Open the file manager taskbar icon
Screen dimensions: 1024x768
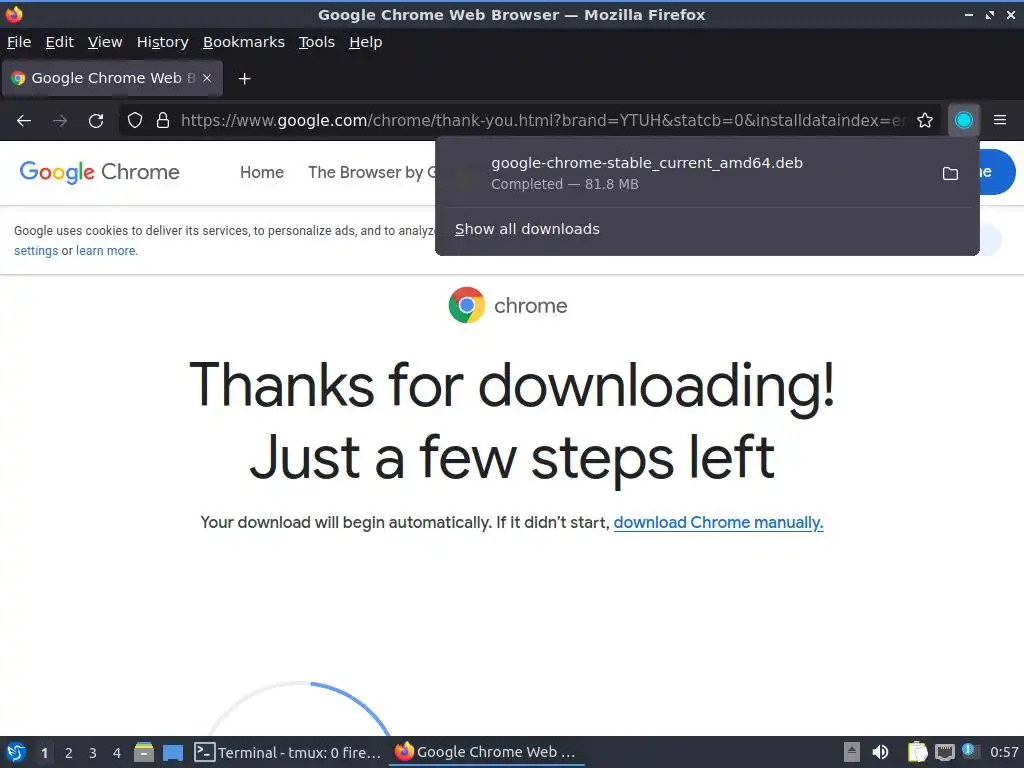[144, 752]
